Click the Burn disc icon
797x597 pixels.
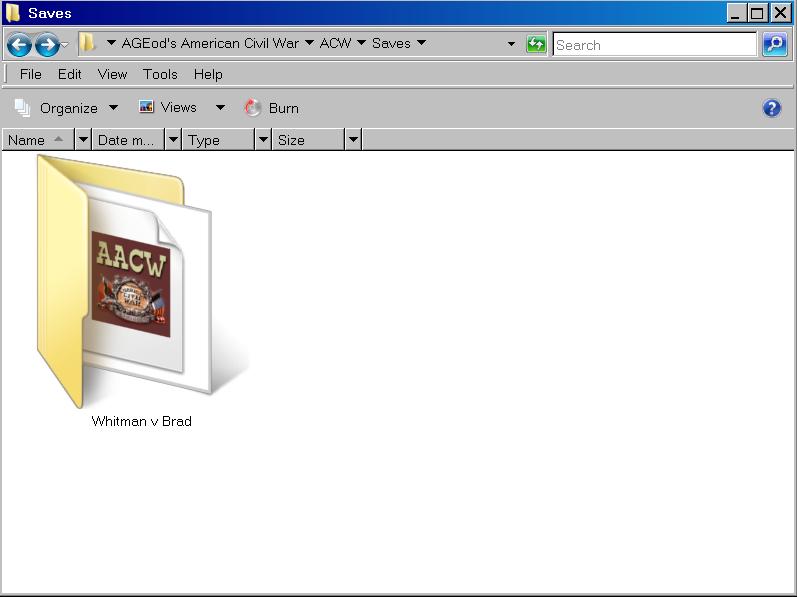pos(253,108)
